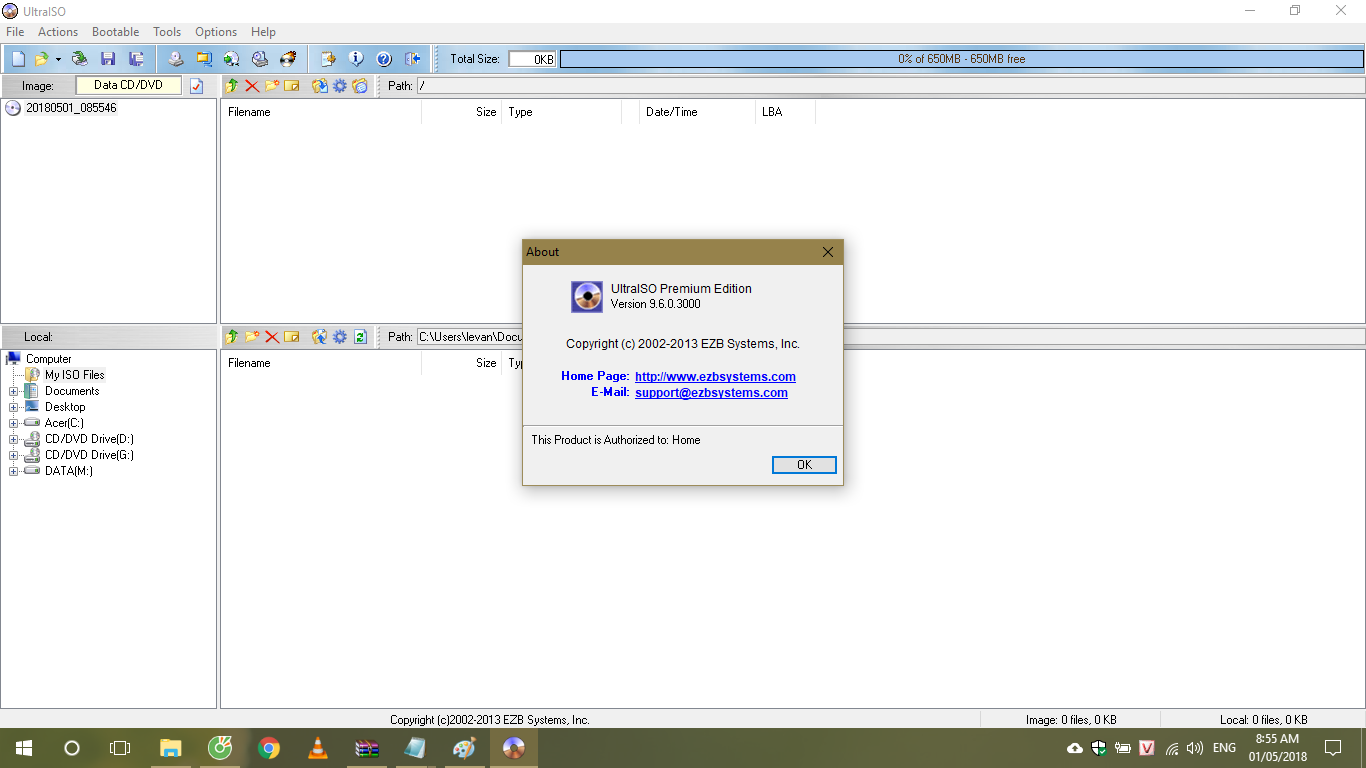1366x768 pixels.
Task: Launch UltraISO from the taskbar
Action: tap(513, 747)
